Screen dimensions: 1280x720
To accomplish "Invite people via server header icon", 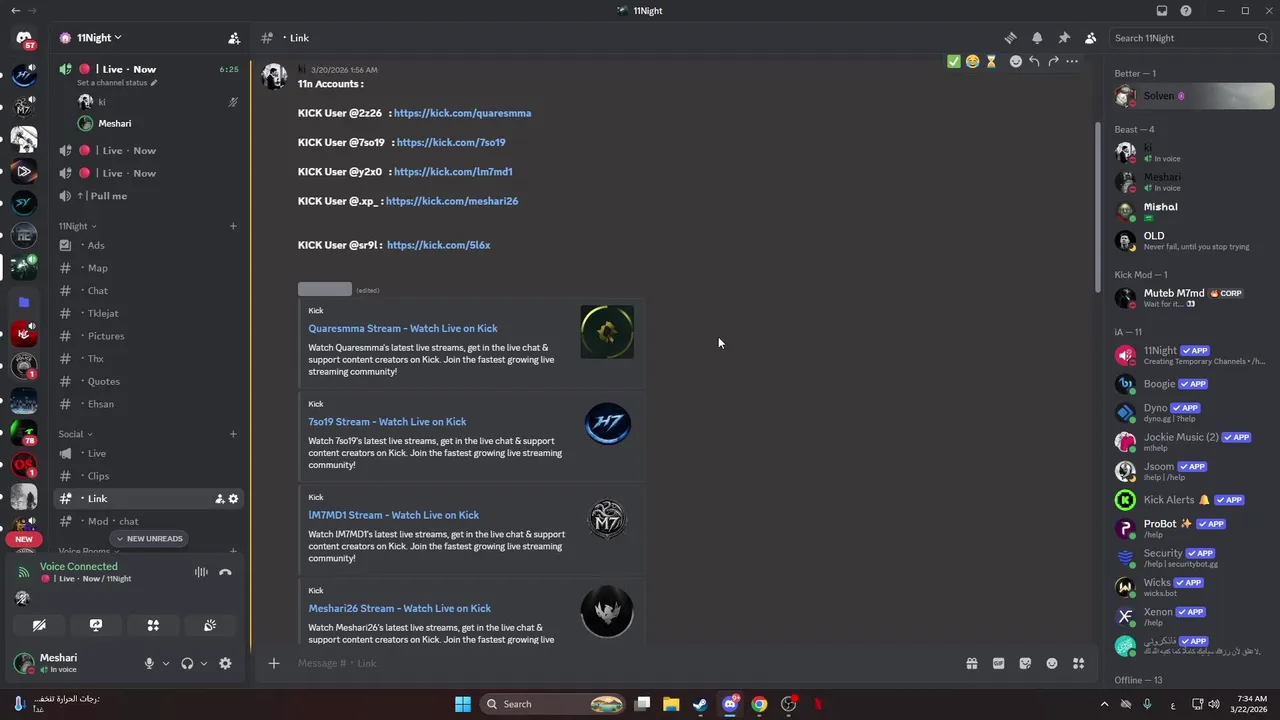I will (234, 38).
